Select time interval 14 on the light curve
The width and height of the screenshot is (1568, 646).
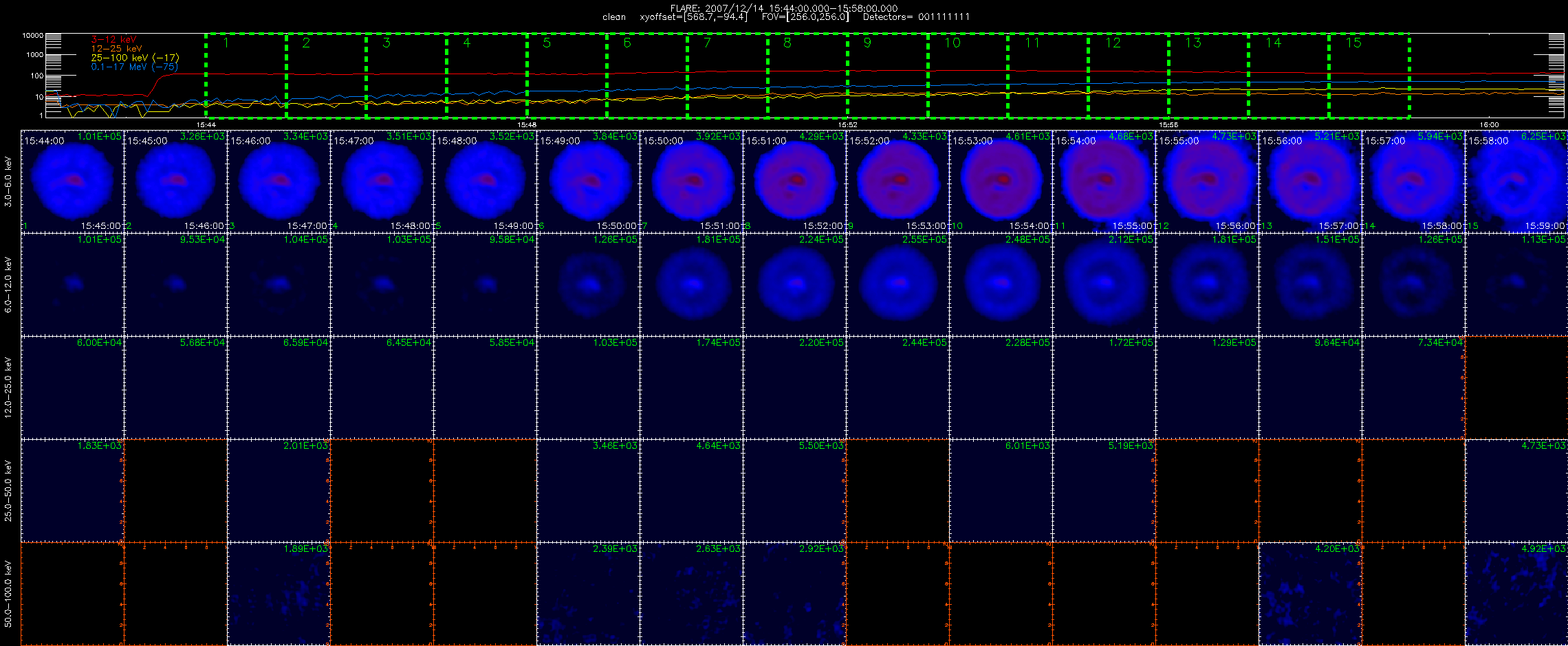click(x=1289, y=76)
